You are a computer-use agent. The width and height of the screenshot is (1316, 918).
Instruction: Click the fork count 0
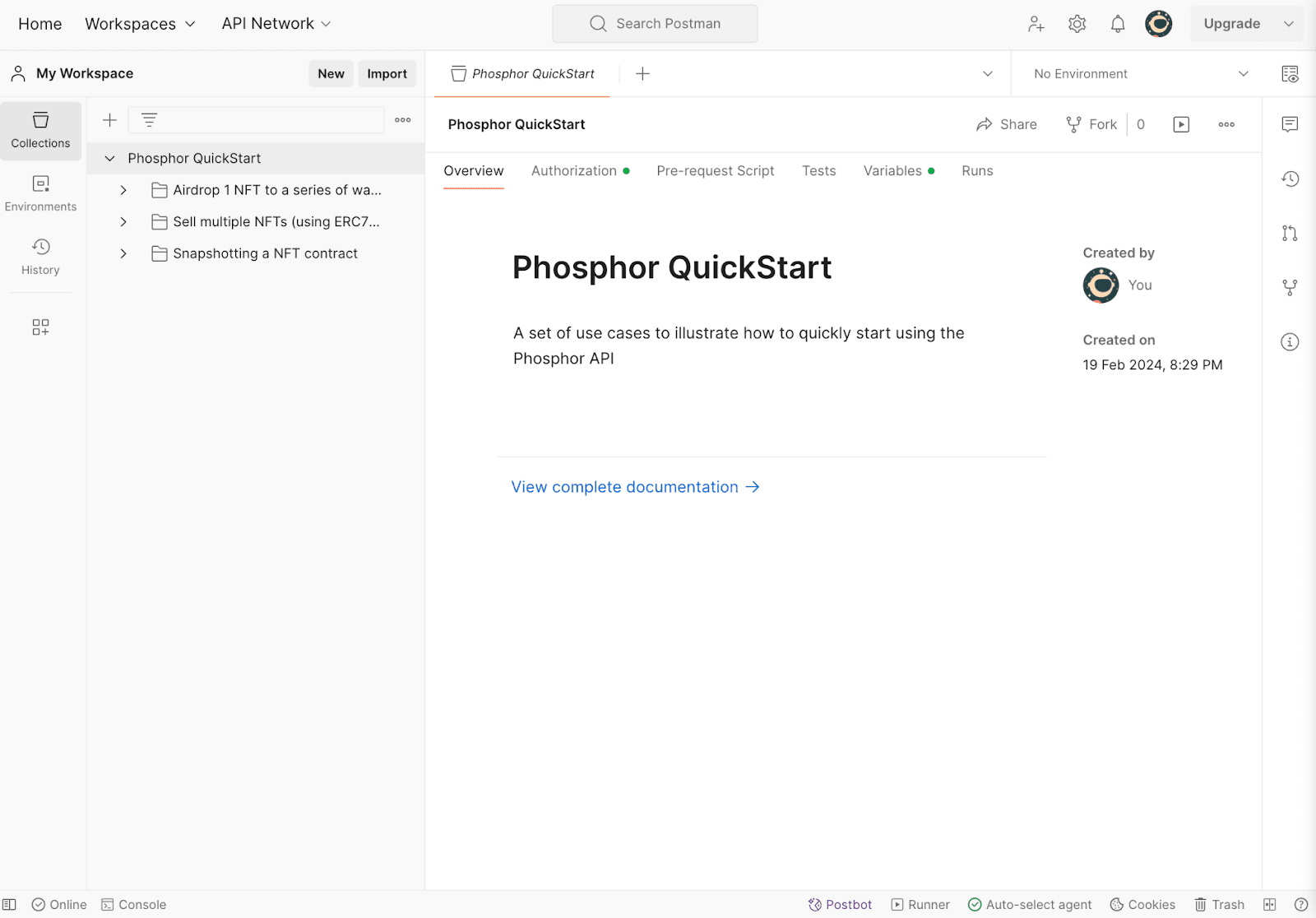click(1141, 124)
